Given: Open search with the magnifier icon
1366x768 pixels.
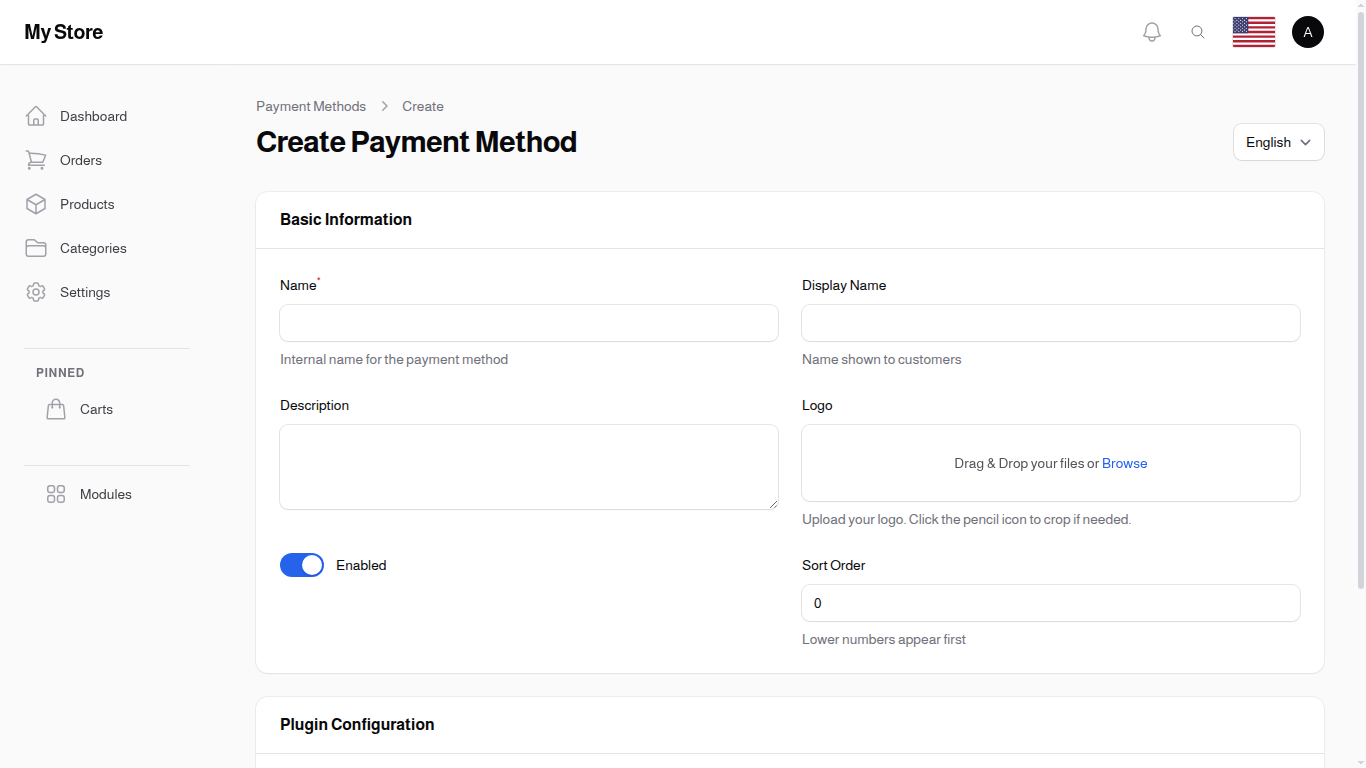Looking at the screenshot, I should coord(1198,31).
